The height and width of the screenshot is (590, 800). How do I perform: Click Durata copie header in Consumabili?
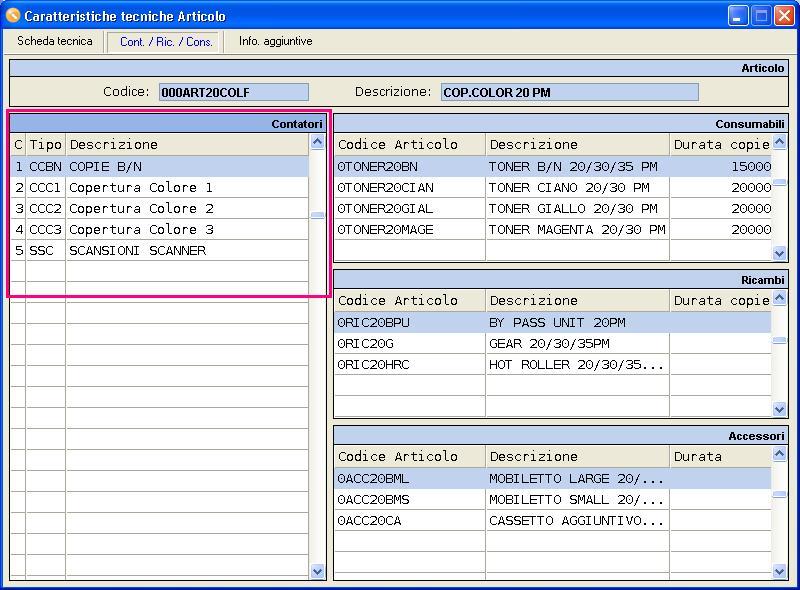720,144
